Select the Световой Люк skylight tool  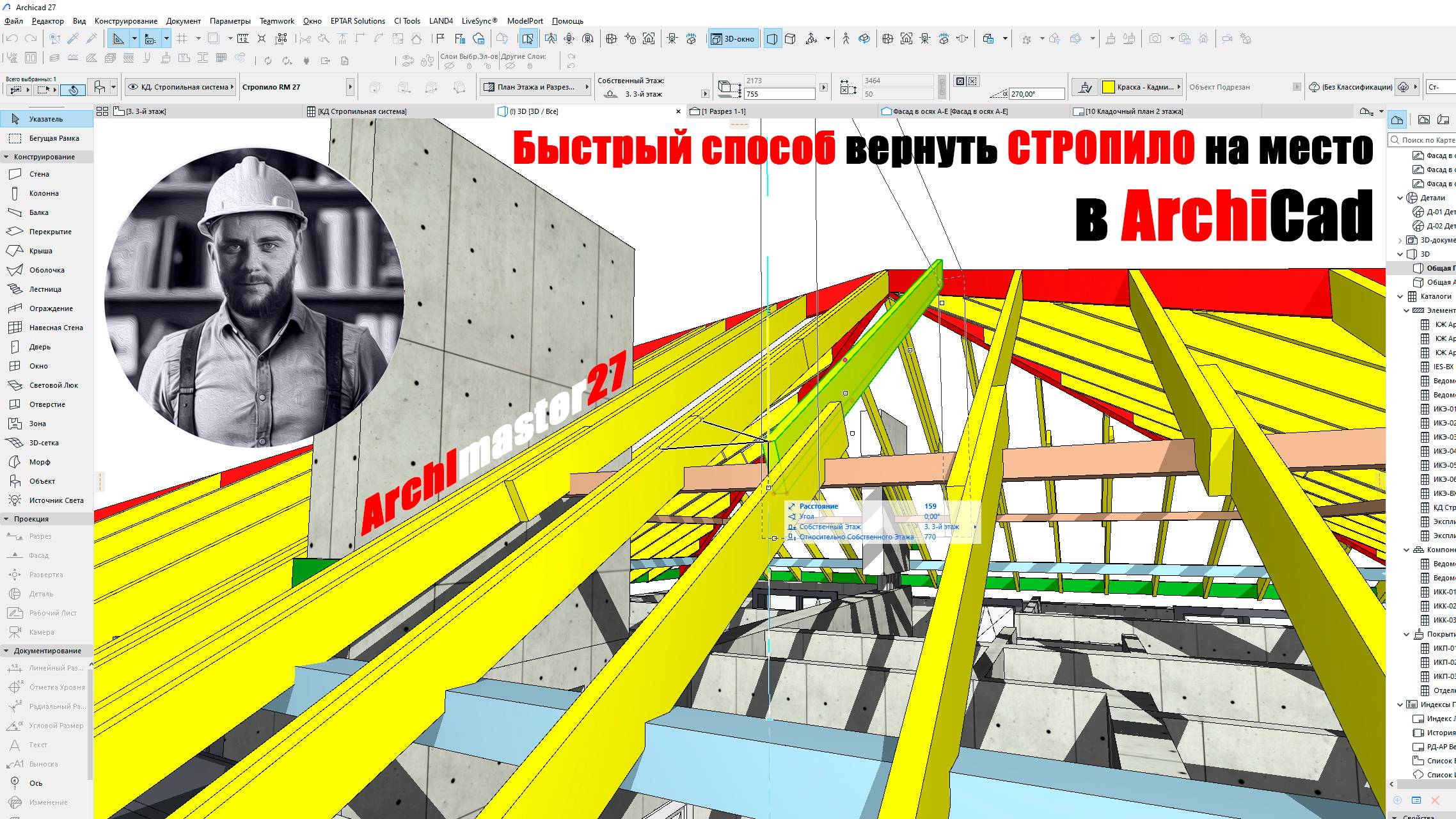53,385
